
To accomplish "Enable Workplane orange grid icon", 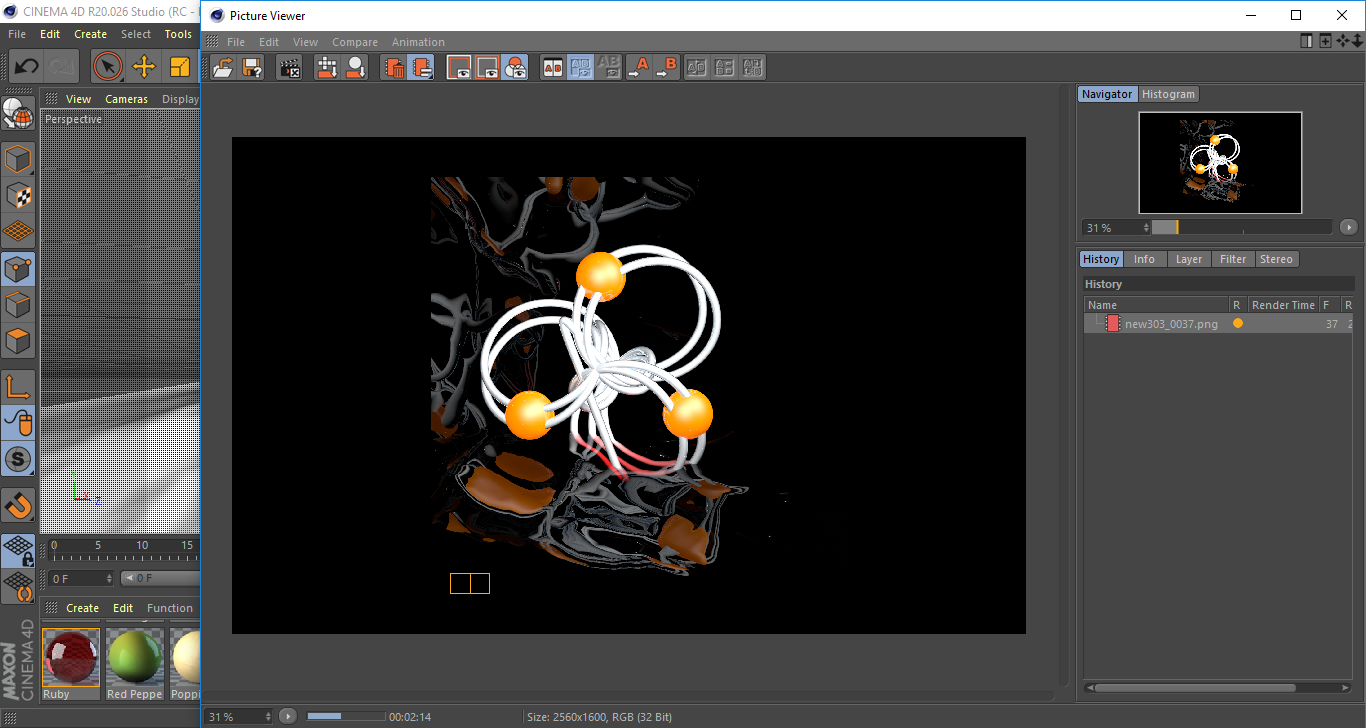I will (x=18, y=231).
